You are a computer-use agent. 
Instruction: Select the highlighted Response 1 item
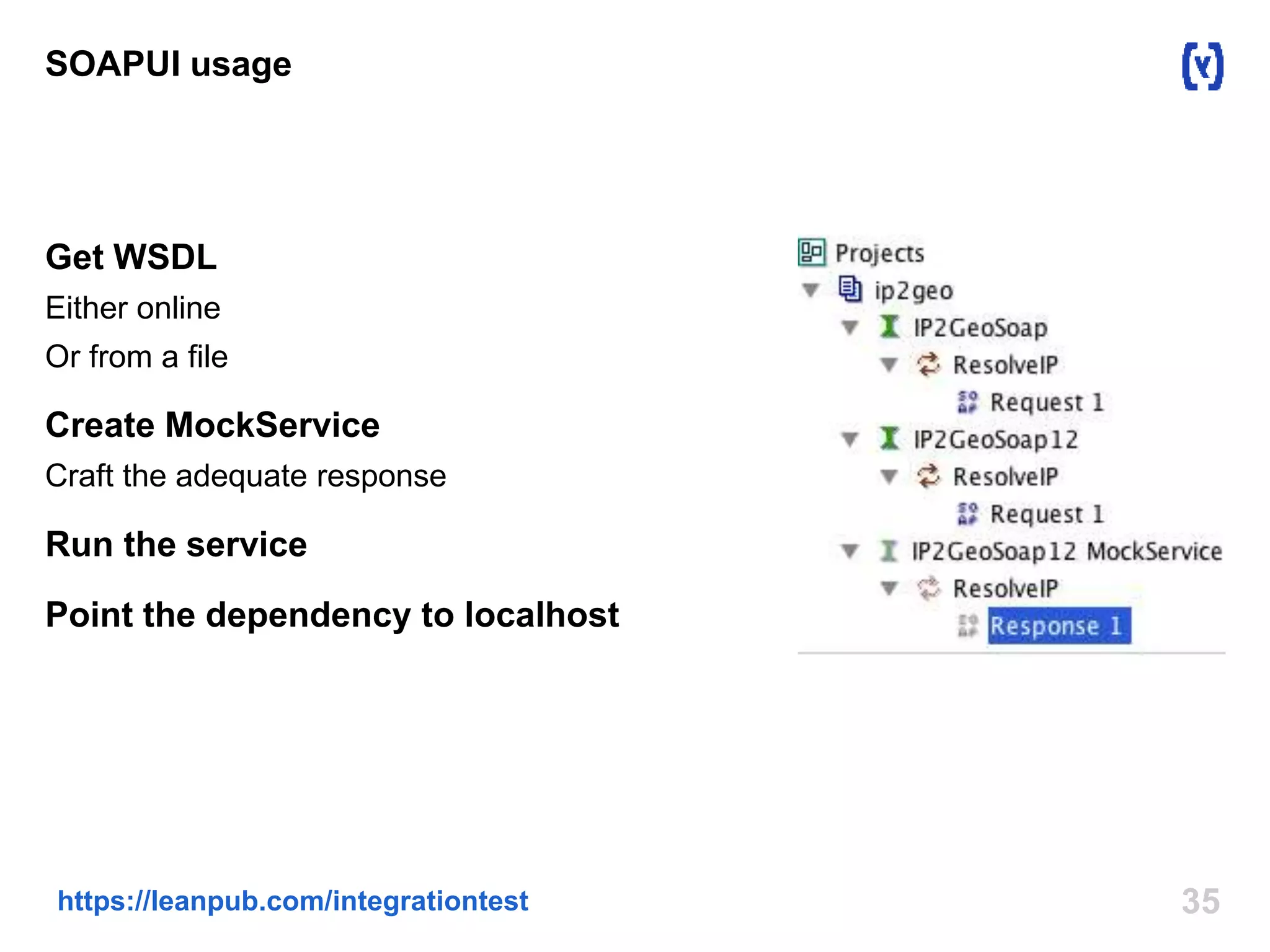1059,625
